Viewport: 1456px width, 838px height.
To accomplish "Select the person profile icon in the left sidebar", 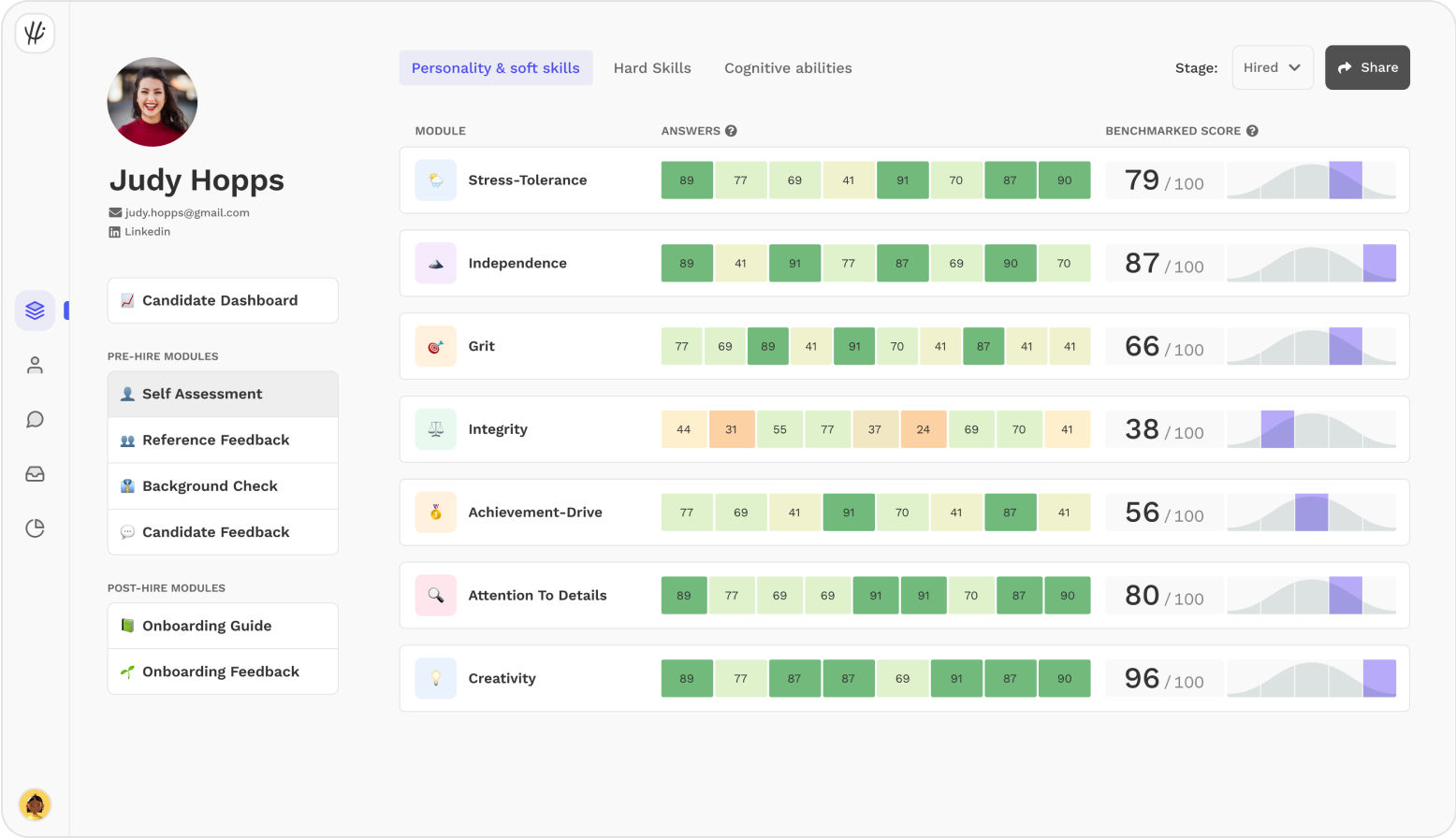I will click(35, 365).
